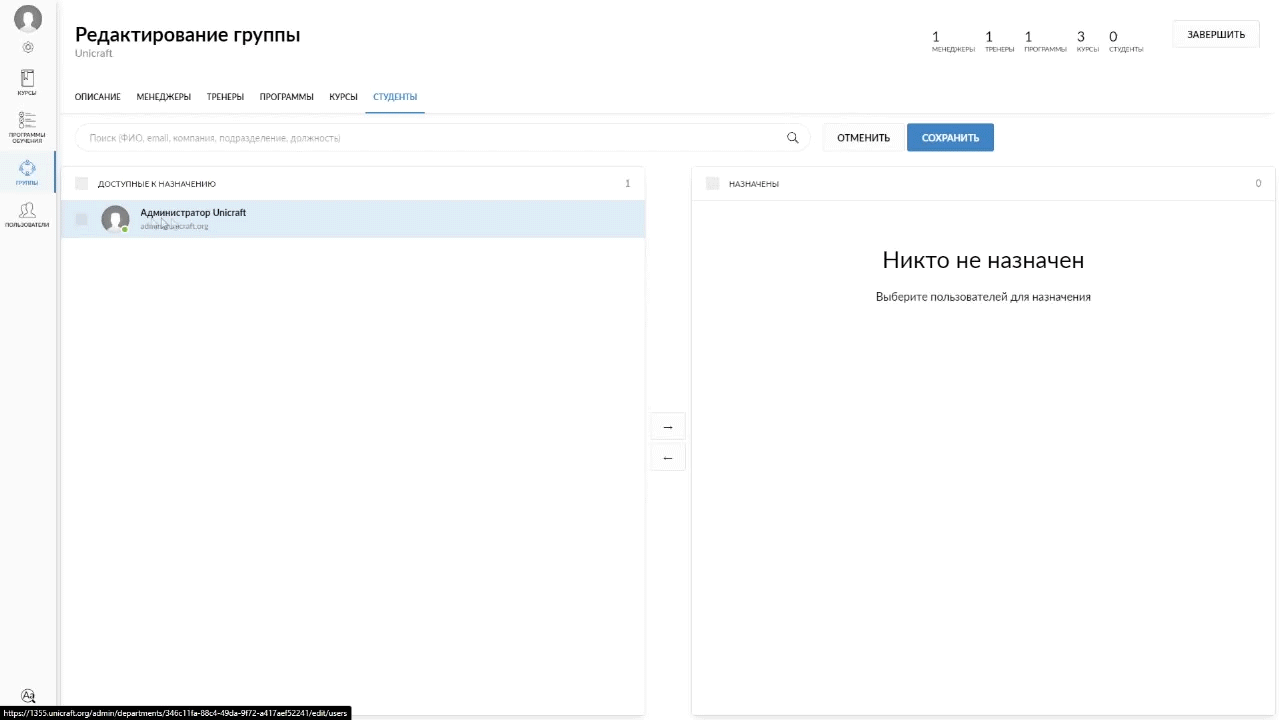
Task: Click the Тренеры counter in the header
Action: (999, 41)
